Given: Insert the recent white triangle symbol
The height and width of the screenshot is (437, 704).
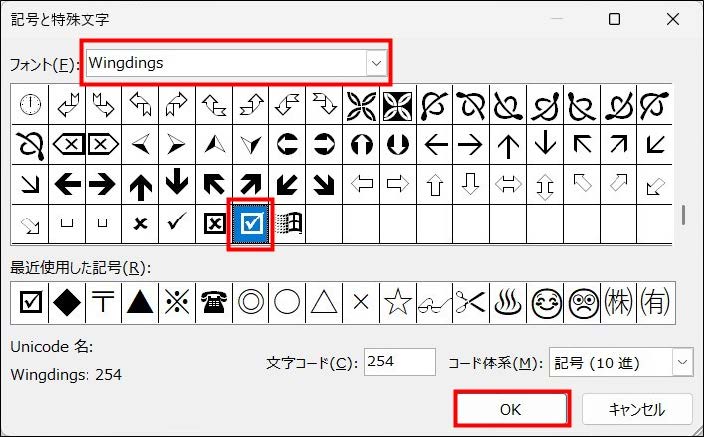Looking at the screenshot, I should pyautogui.click(x=325, y=303).
